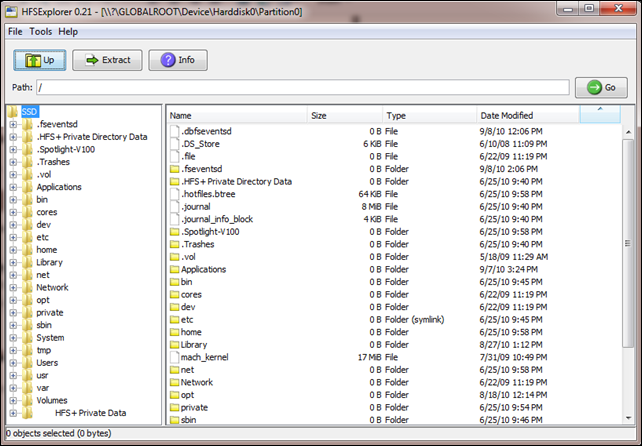The height and width of the screenshot is (446, 642).
Task: Click the Go button
Action: [x=601, y=87]
